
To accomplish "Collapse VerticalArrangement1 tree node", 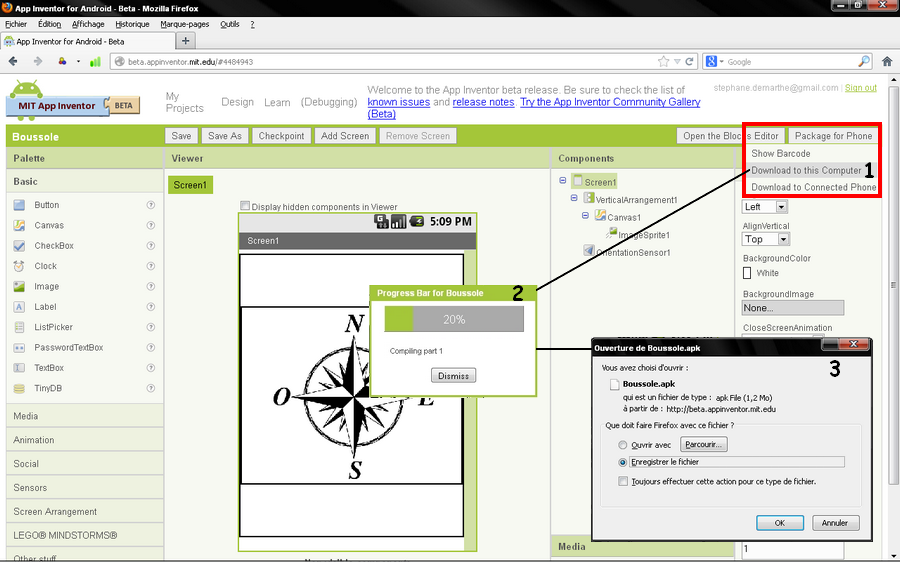I will (574, 198).
